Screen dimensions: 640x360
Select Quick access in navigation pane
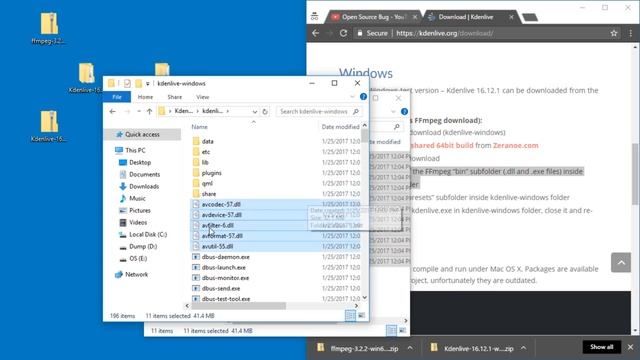pyautogui.click(x=142, y=134)
